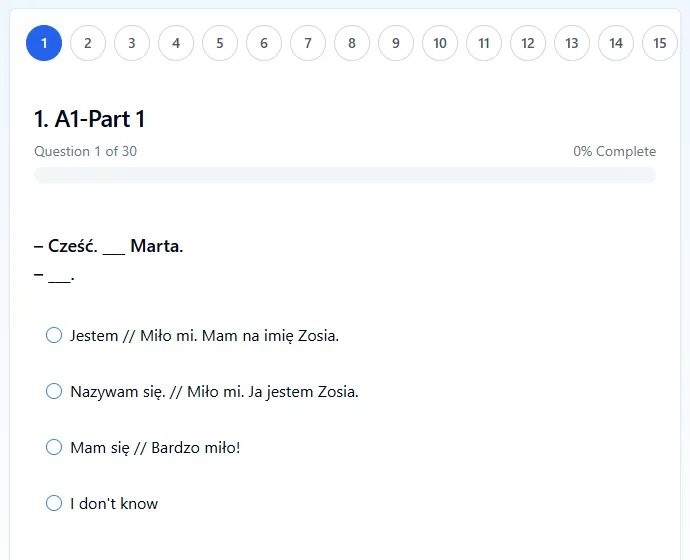
Task: Open question 14 circle
Action: tap(616, 43)
